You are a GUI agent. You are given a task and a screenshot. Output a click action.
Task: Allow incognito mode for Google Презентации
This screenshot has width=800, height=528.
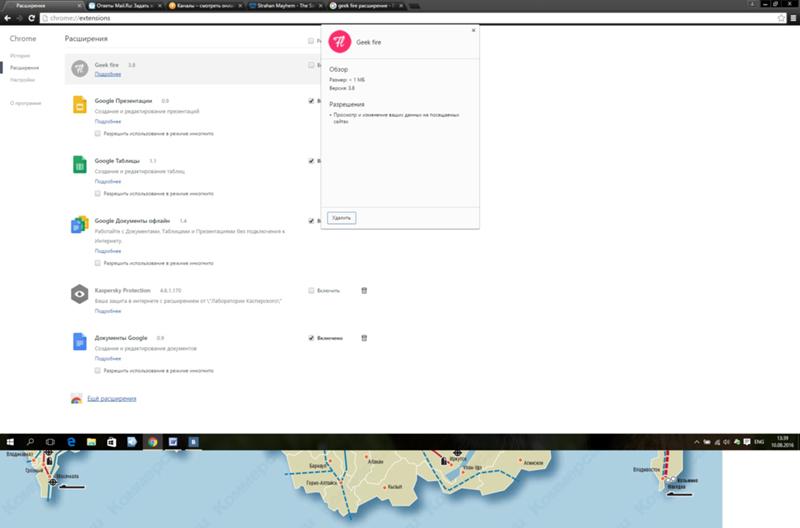[x=97, y=133]
